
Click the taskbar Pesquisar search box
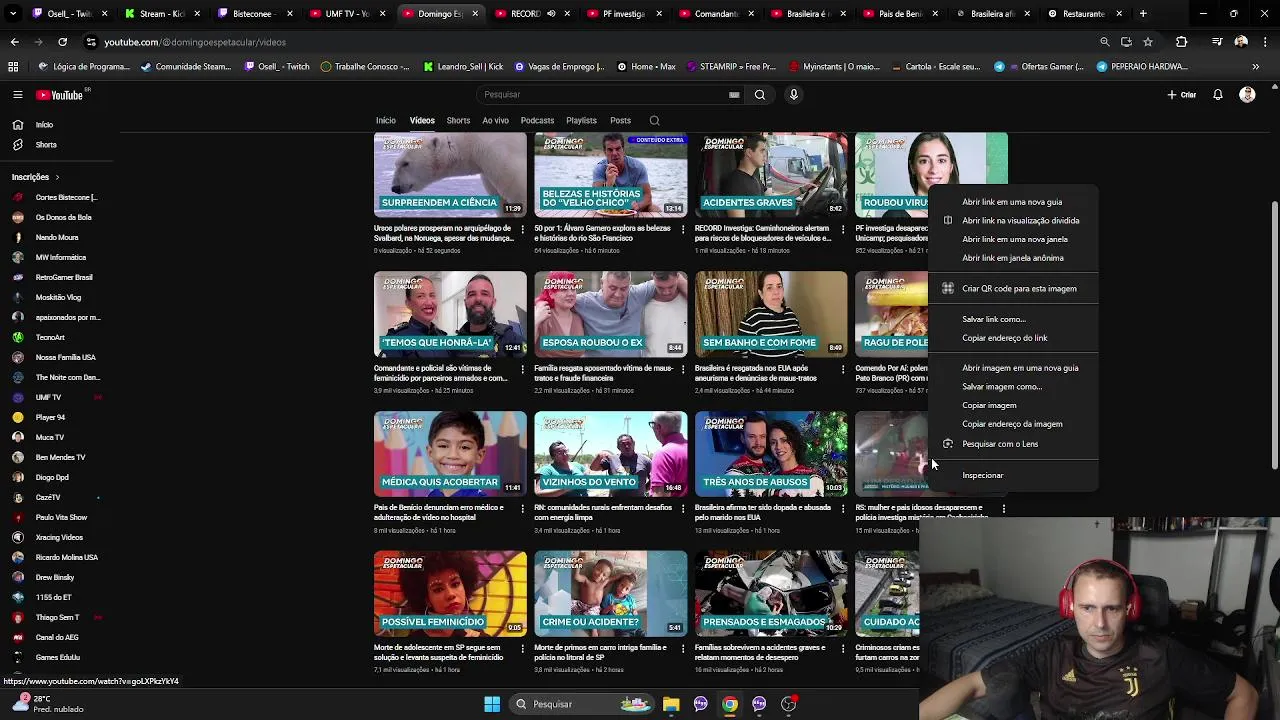[x=583, y=704]
